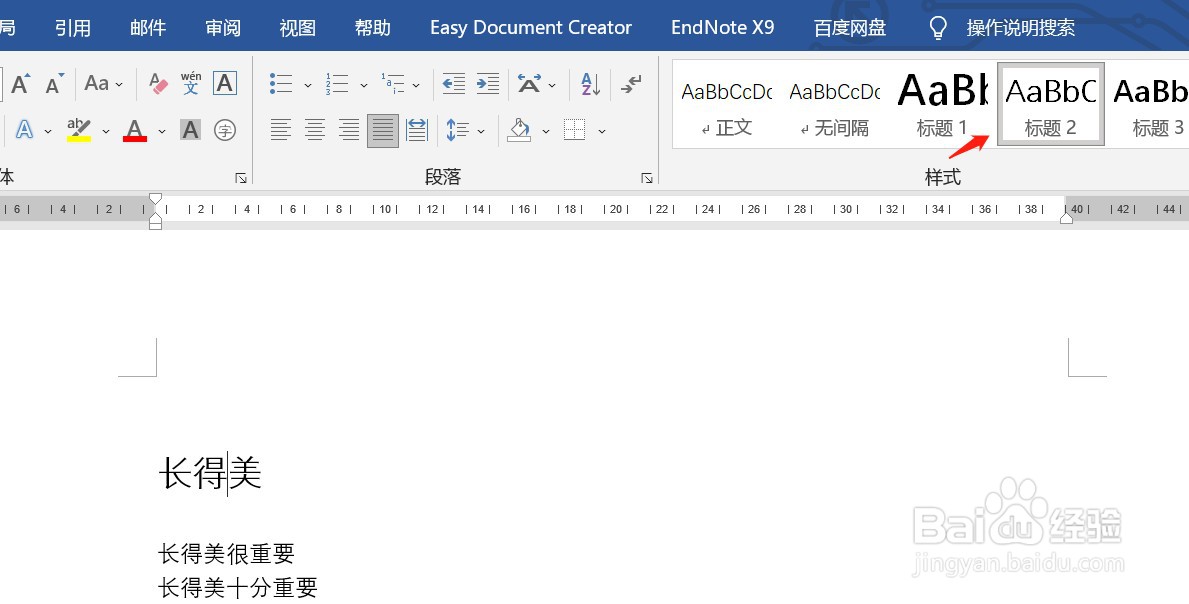
Task: Select the bulleted list icon
Action: (281, 84)
